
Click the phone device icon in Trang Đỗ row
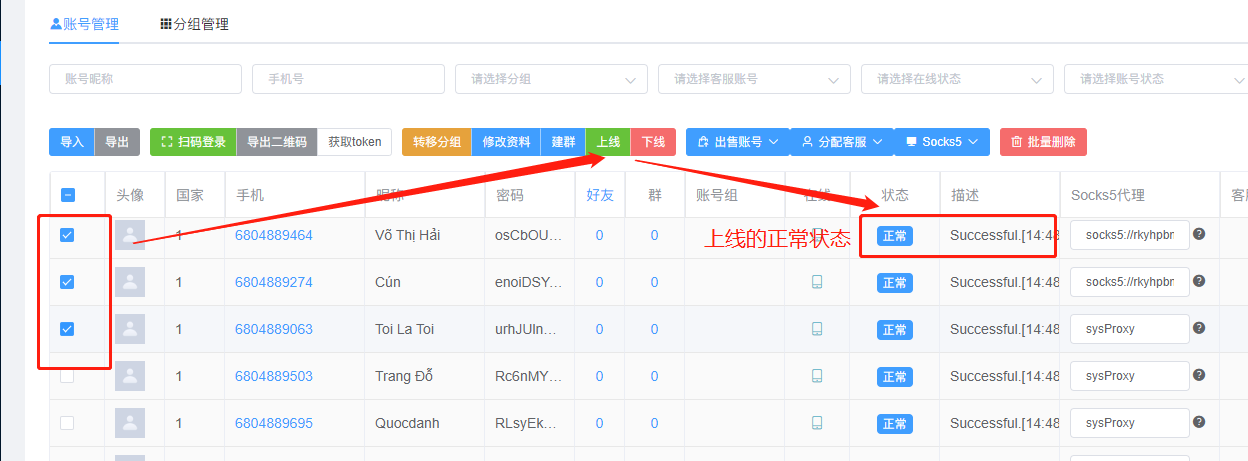pyautogui.click(x=817, y=376)
